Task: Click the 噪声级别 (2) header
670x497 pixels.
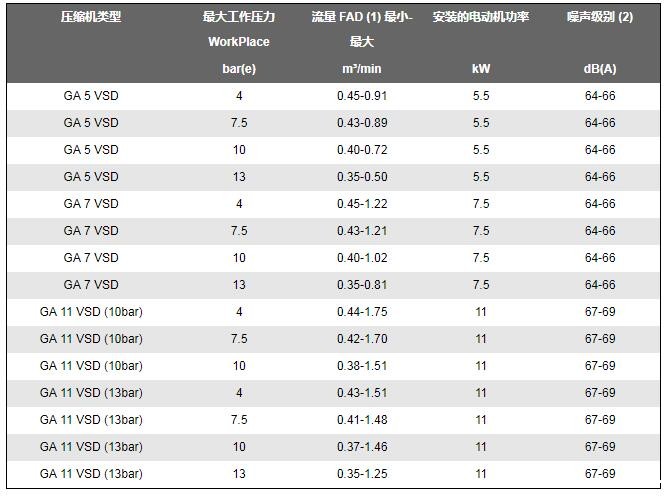Action: 600,17
